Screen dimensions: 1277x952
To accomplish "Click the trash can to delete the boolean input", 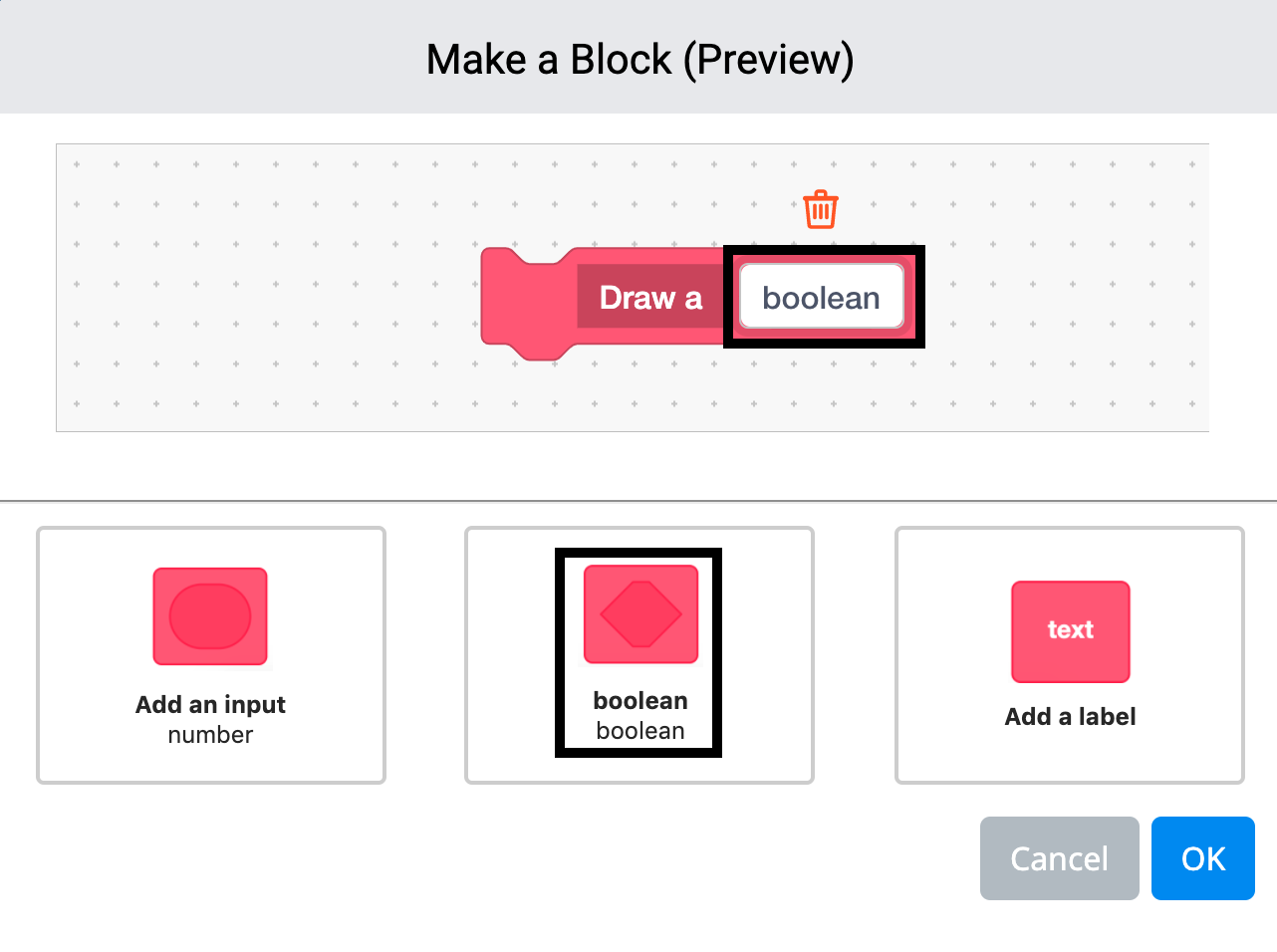I will point(819,208).
